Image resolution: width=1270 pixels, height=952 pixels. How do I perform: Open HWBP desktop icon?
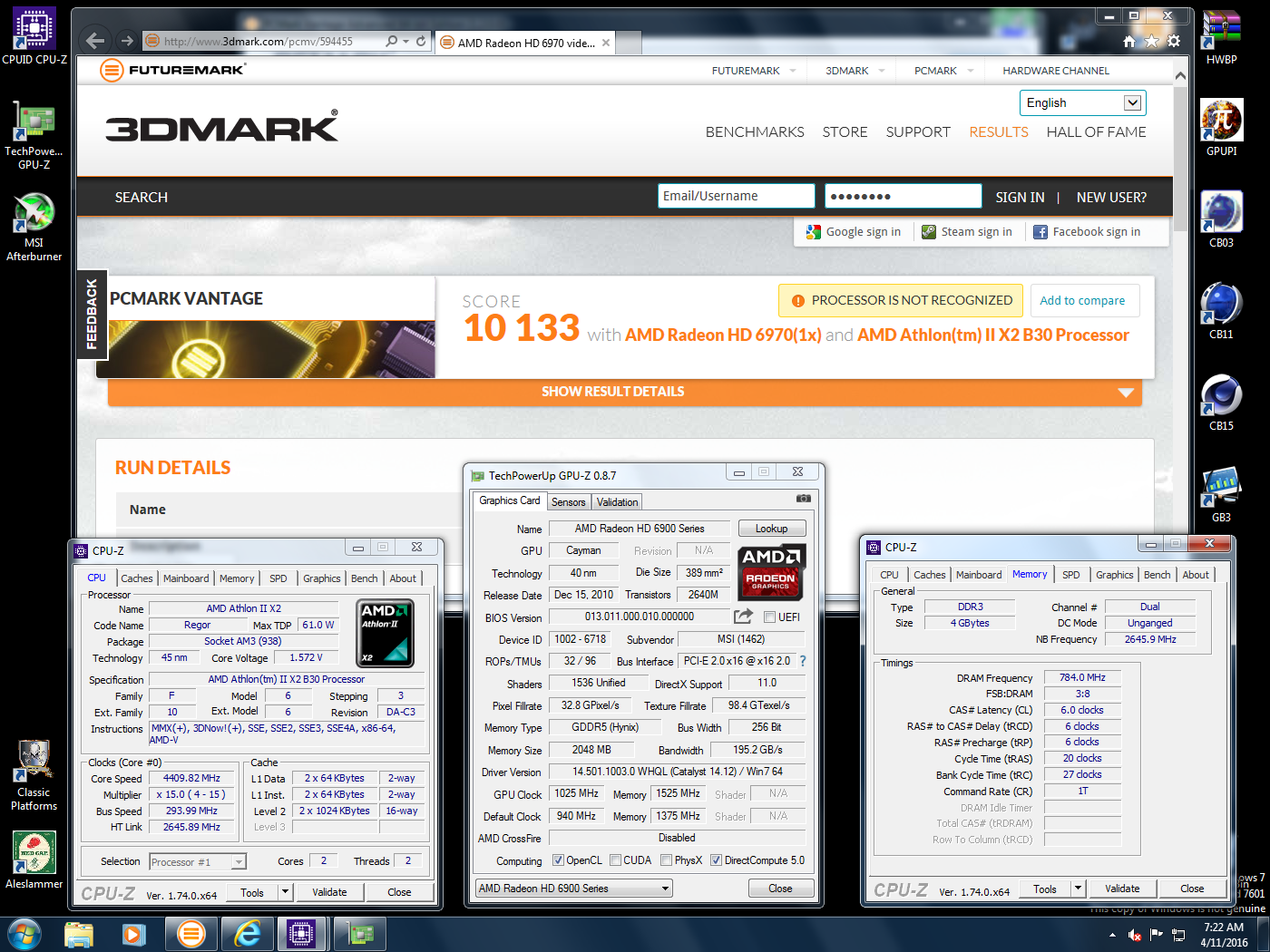[1221, 36]
